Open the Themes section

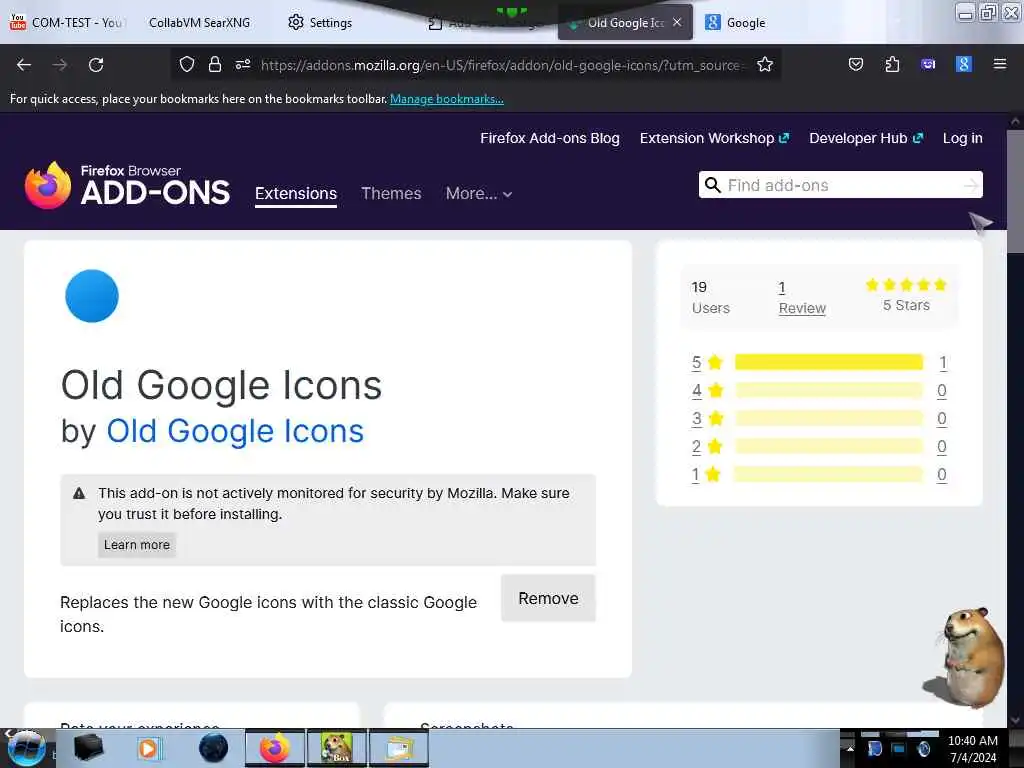(391, 193)
